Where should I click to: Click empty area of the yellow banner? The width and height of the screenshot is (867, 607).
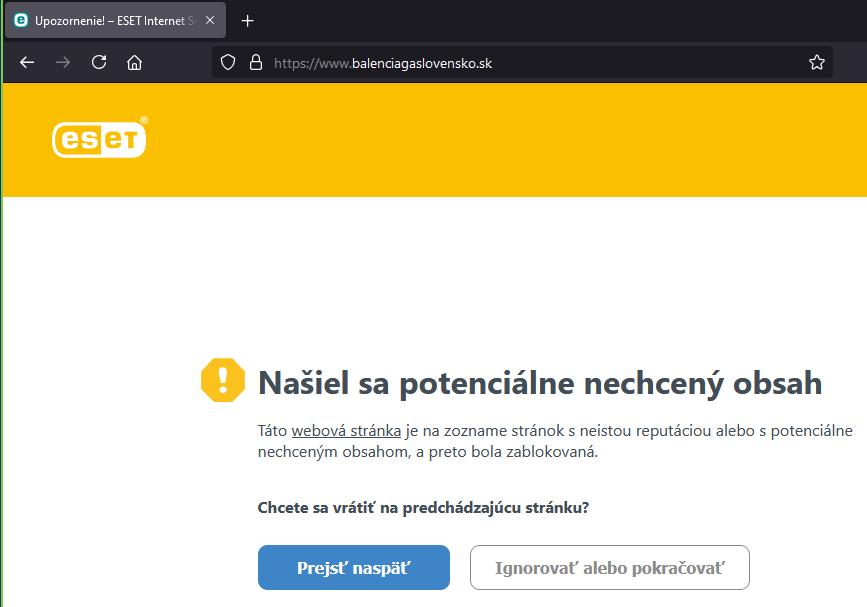tap(500, 140)
